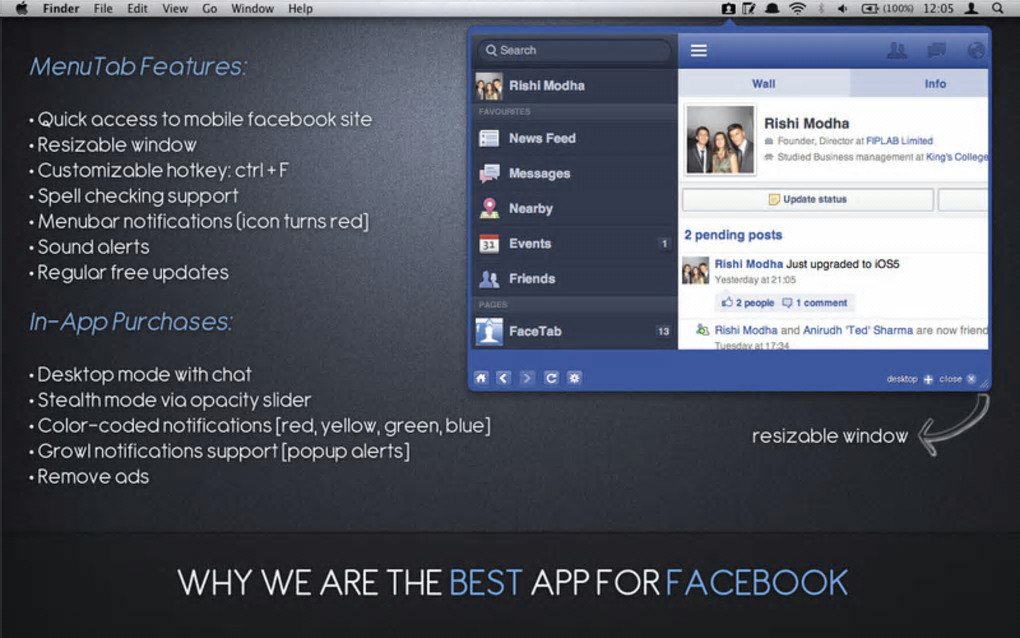Open friend requests icon in header
1020x638 pixels.
[x=897, y=50]
